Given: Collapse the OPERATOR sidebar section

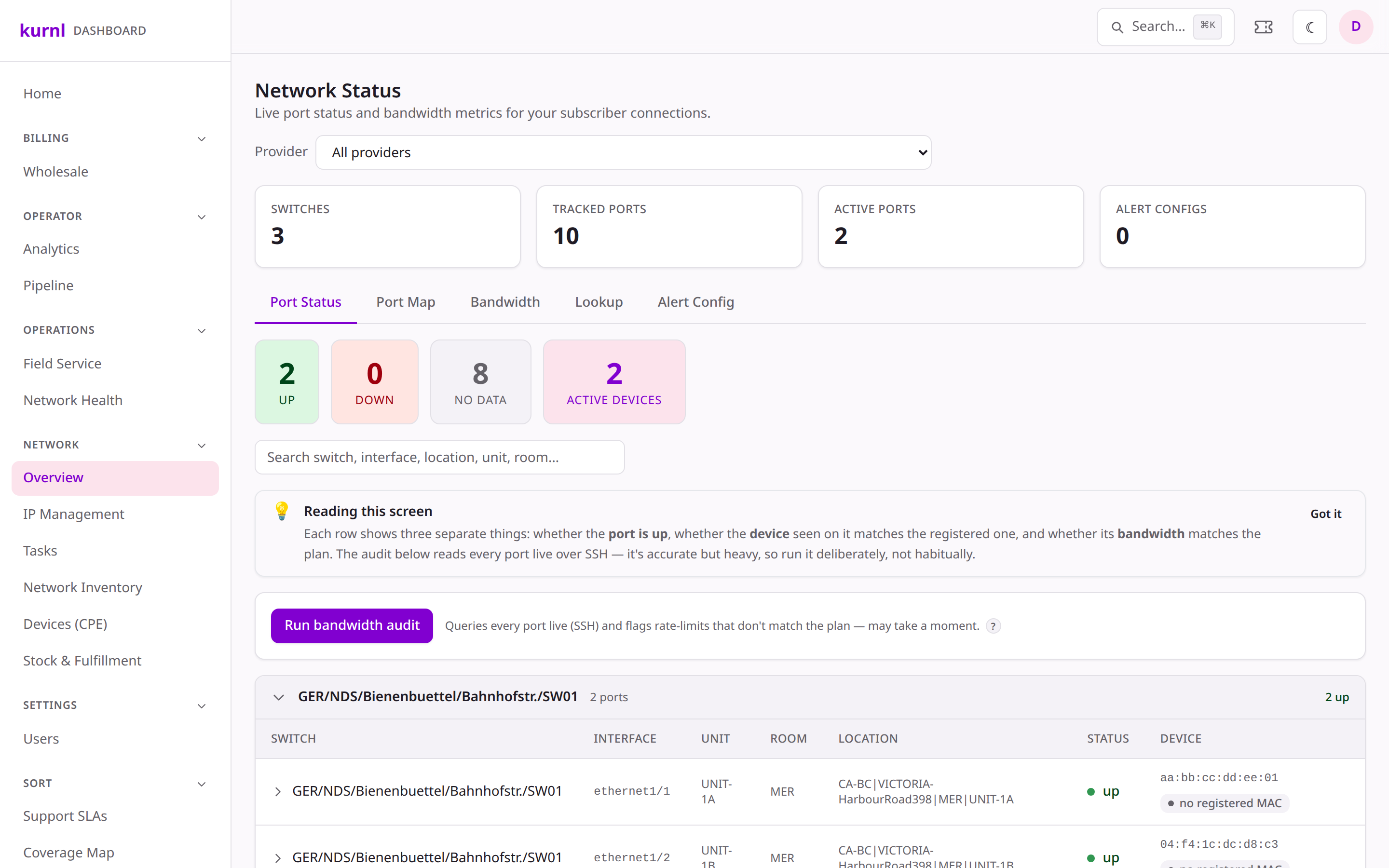Looking at the screenshot, I should point(202,217).
